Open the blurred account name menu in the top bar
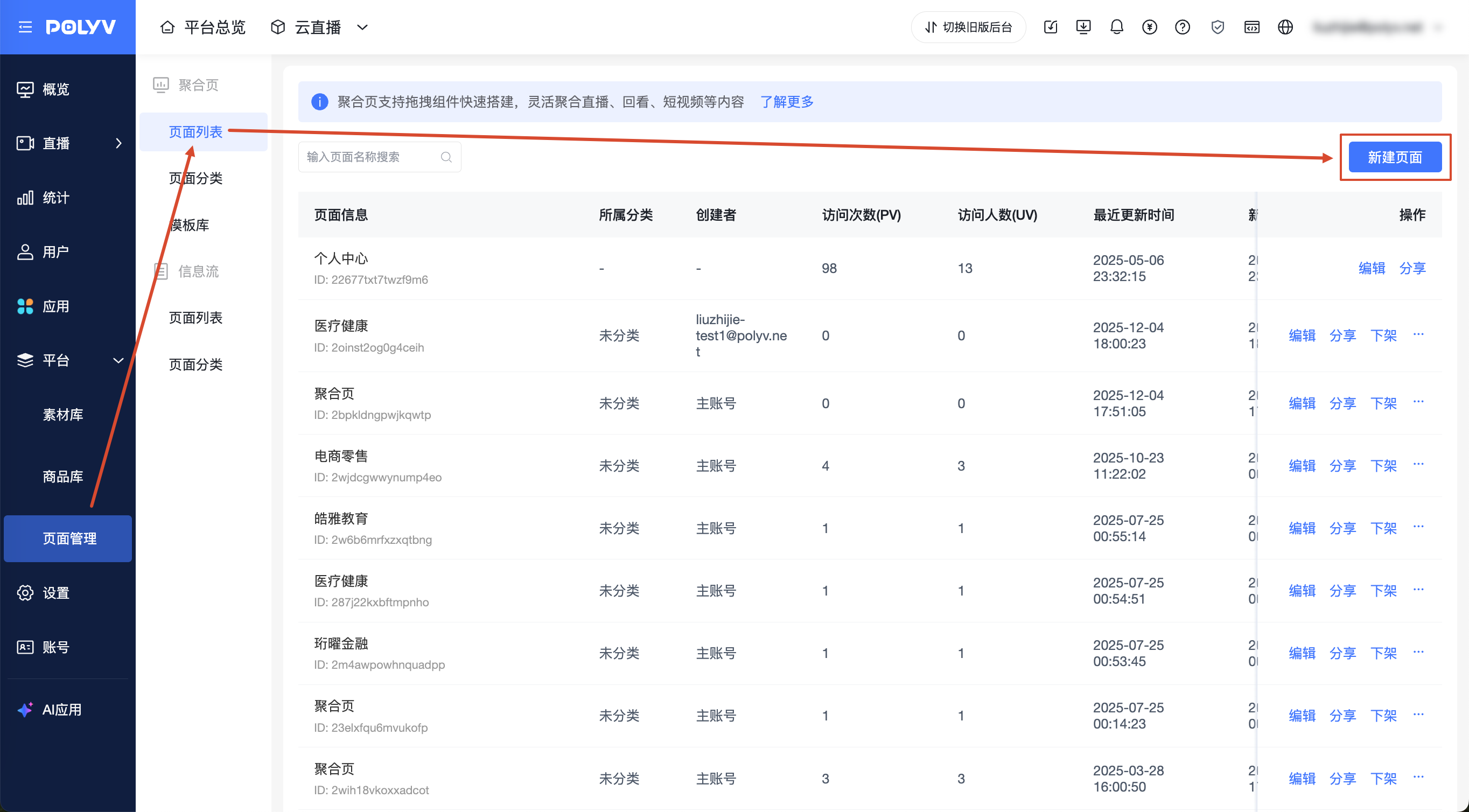Viewport: 1469px width, 812px height. 1376,27
